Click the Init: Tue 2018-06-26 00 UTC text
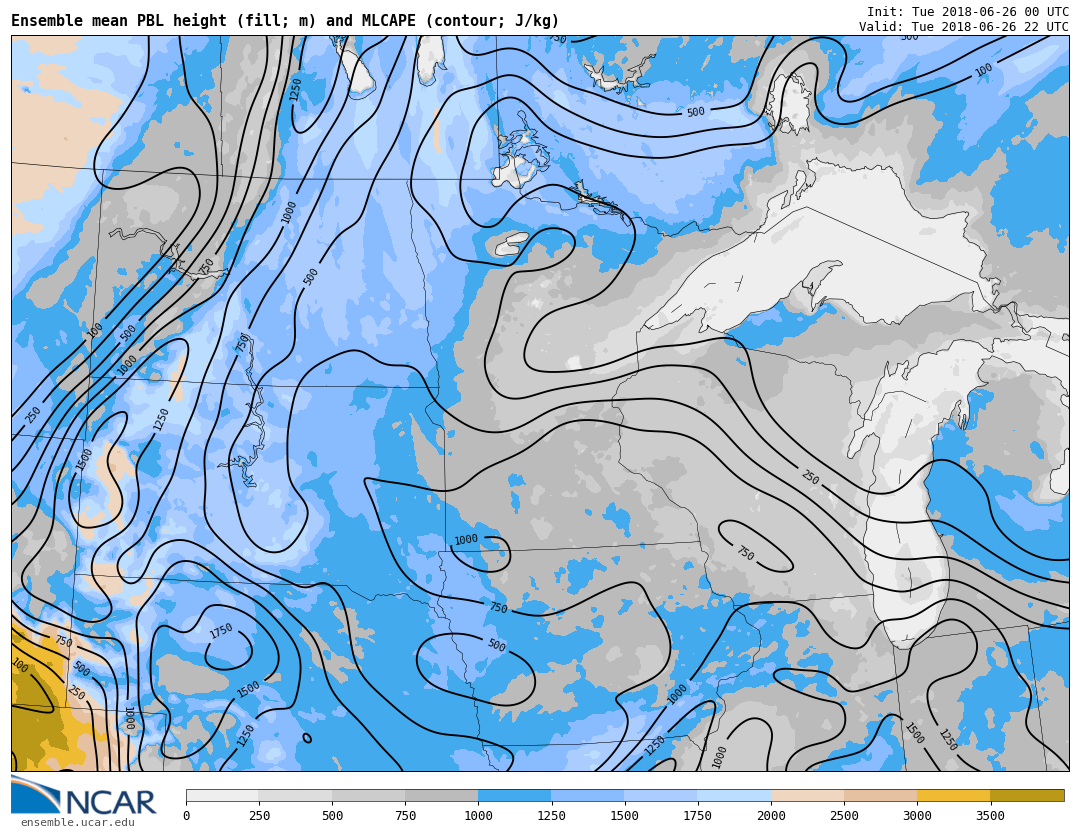The image size is (1080, 834). tap(968, 12)
